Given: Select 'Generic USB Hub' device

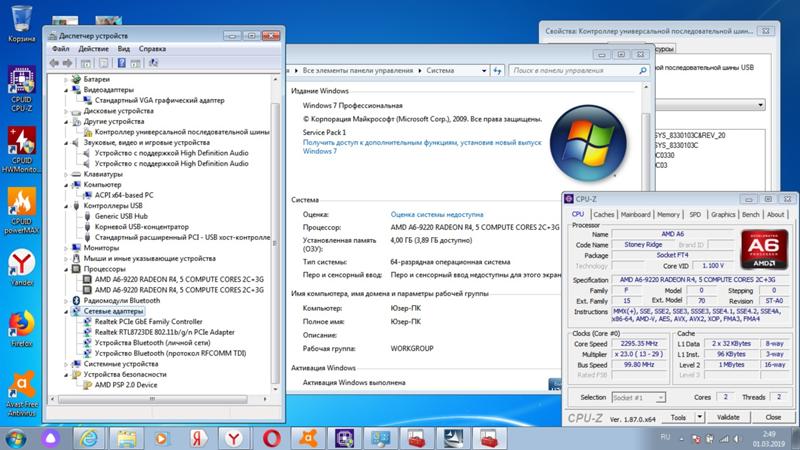Looking at the screenshot, I should (121, 216).
